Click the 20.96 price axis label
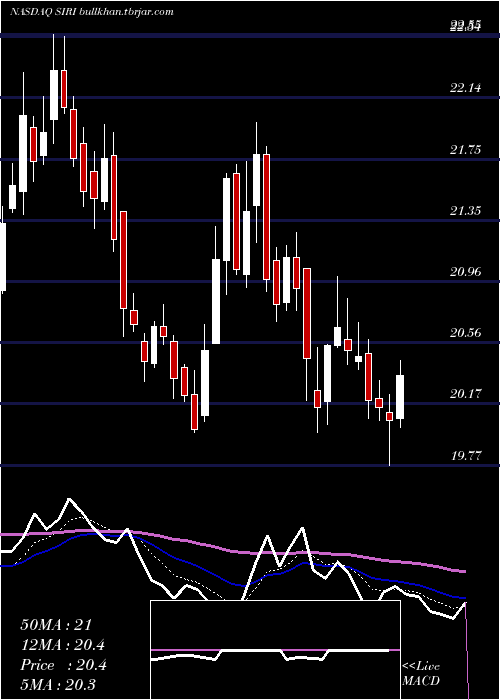Viewport: 500px width, 700px height. [466, 271]
